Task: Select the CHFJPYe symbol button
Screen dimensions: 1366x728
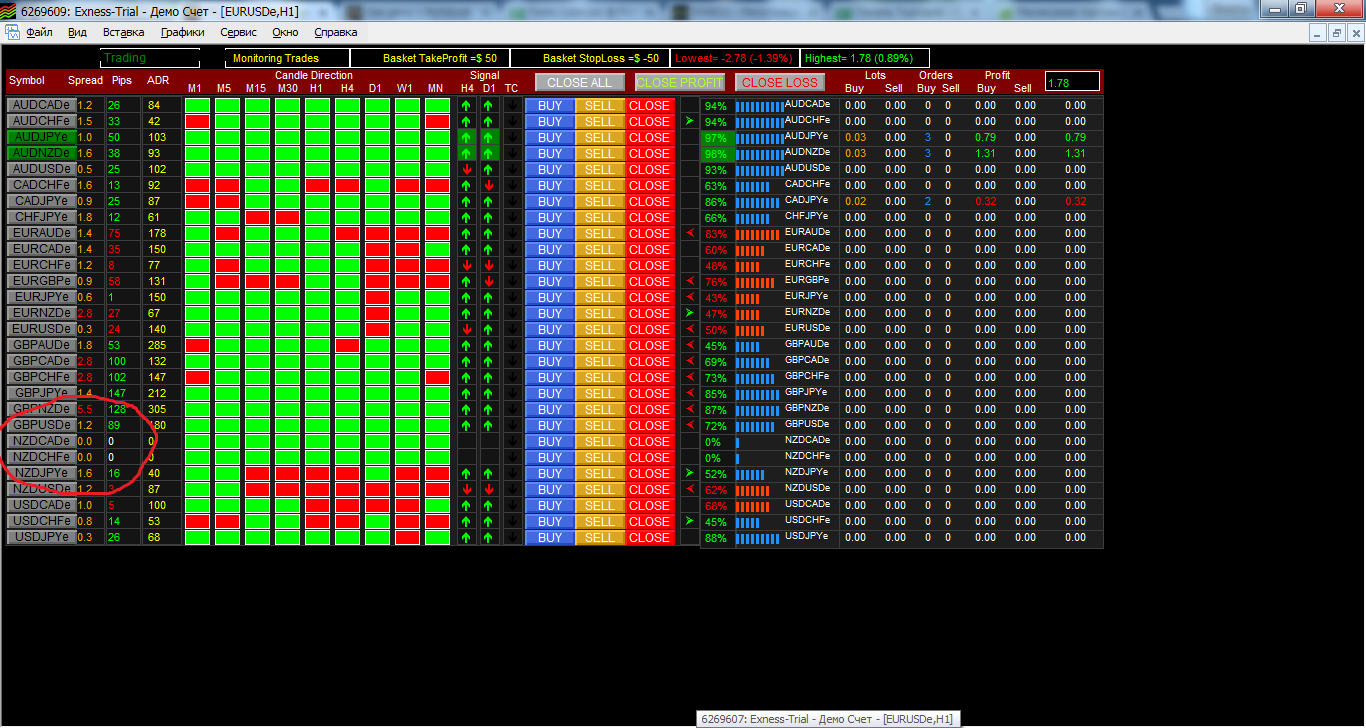Action: tap(41, 217)
